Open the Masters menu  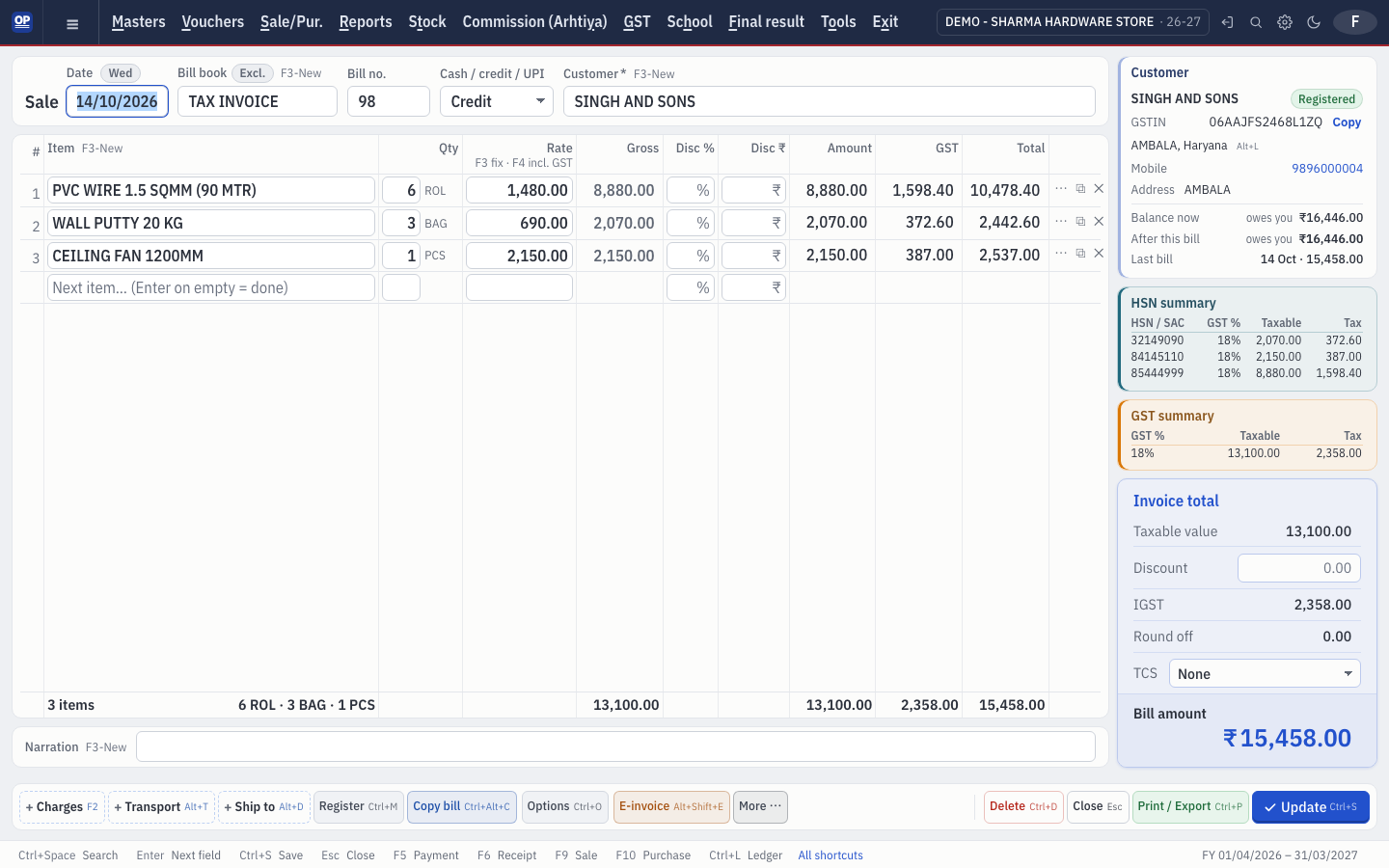click(138, 21)
